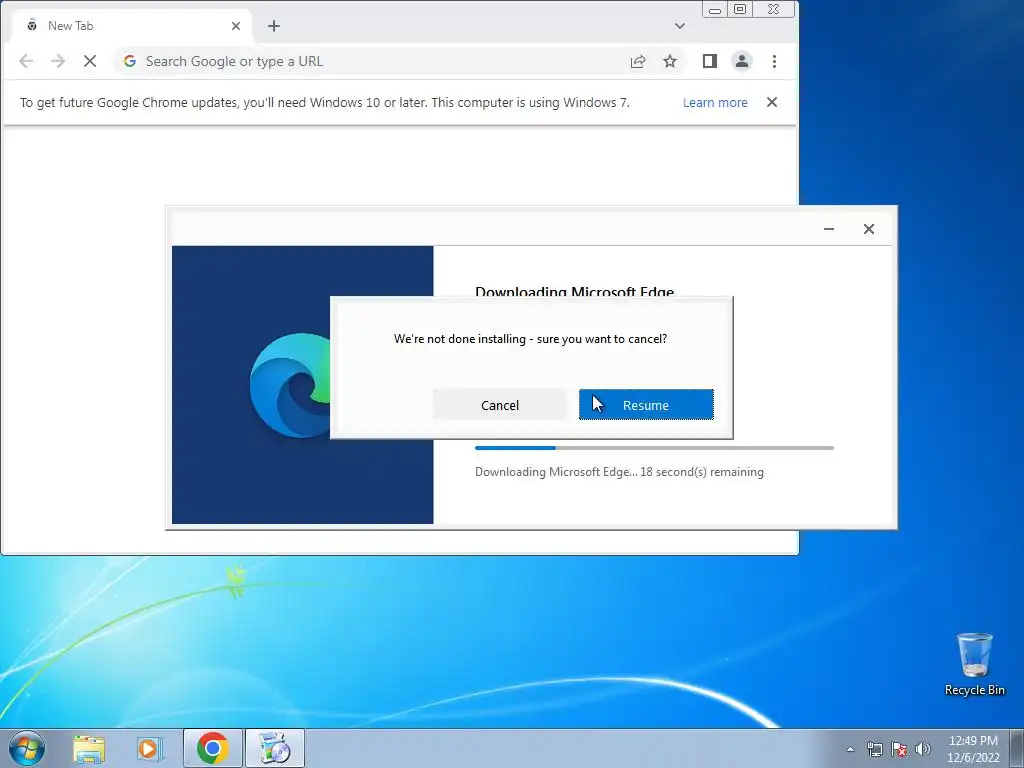1024x768 pixels.
Task: Click the Resume button in the dialog
Action: [646, 405]
